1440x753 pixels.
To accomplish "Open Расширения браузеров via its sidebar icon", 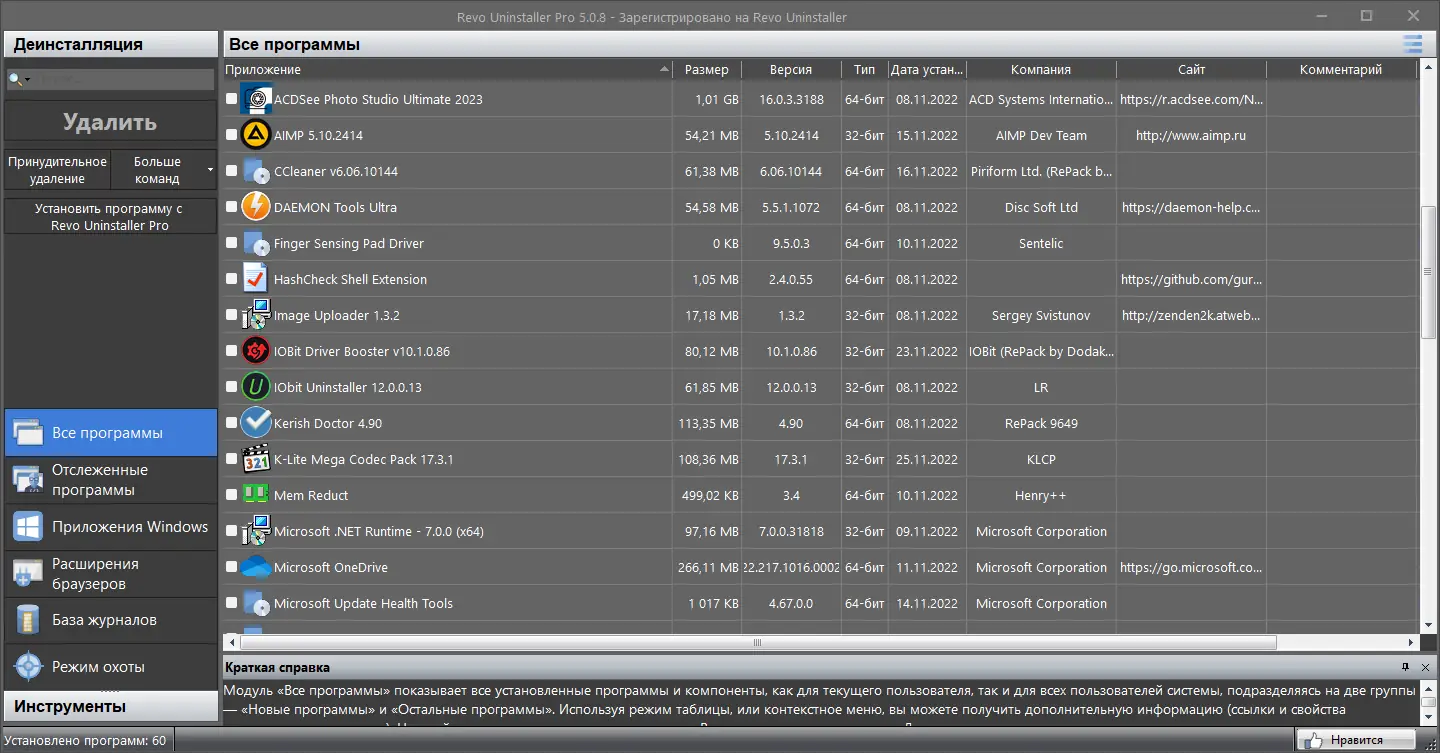I will point(27,574).
